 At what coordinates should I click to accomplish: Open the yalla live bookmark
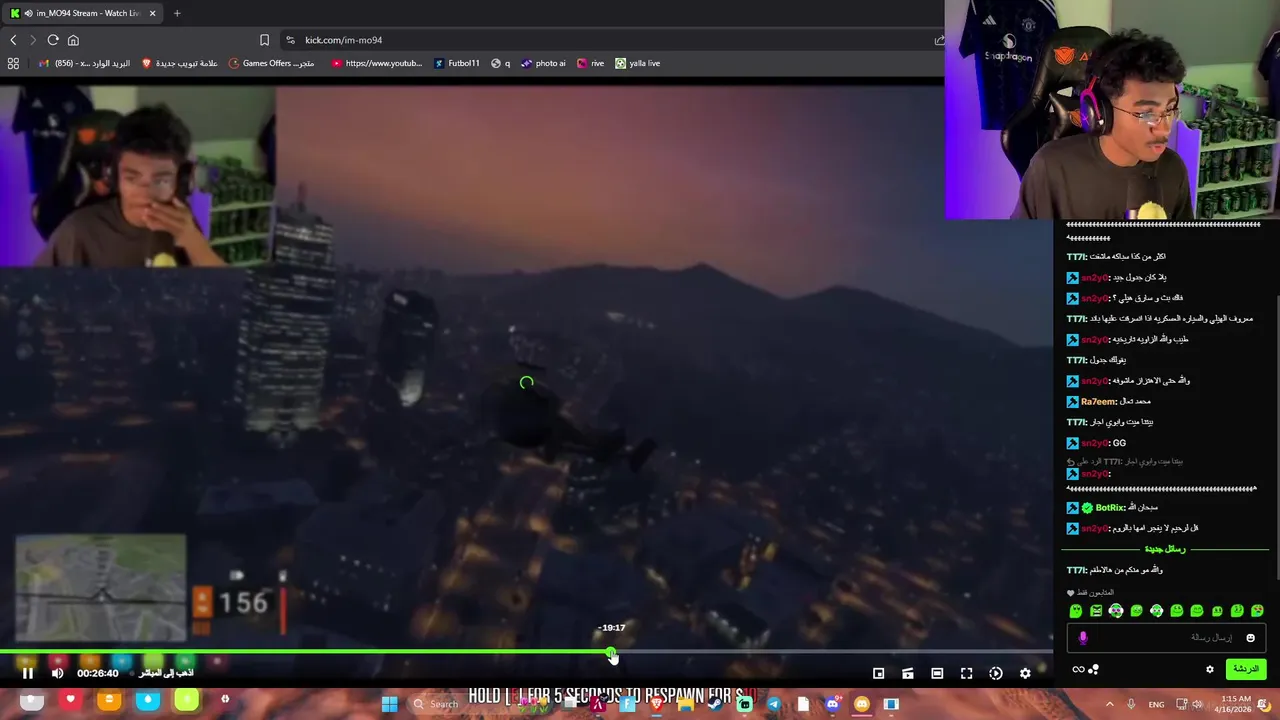pyautogui.click(x=637, y=63)
